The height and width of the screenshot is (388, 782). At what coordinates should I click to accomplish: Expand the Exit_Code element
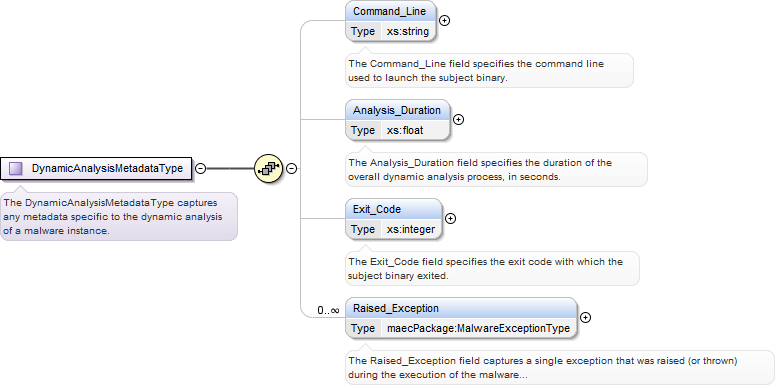pos(450,218)
